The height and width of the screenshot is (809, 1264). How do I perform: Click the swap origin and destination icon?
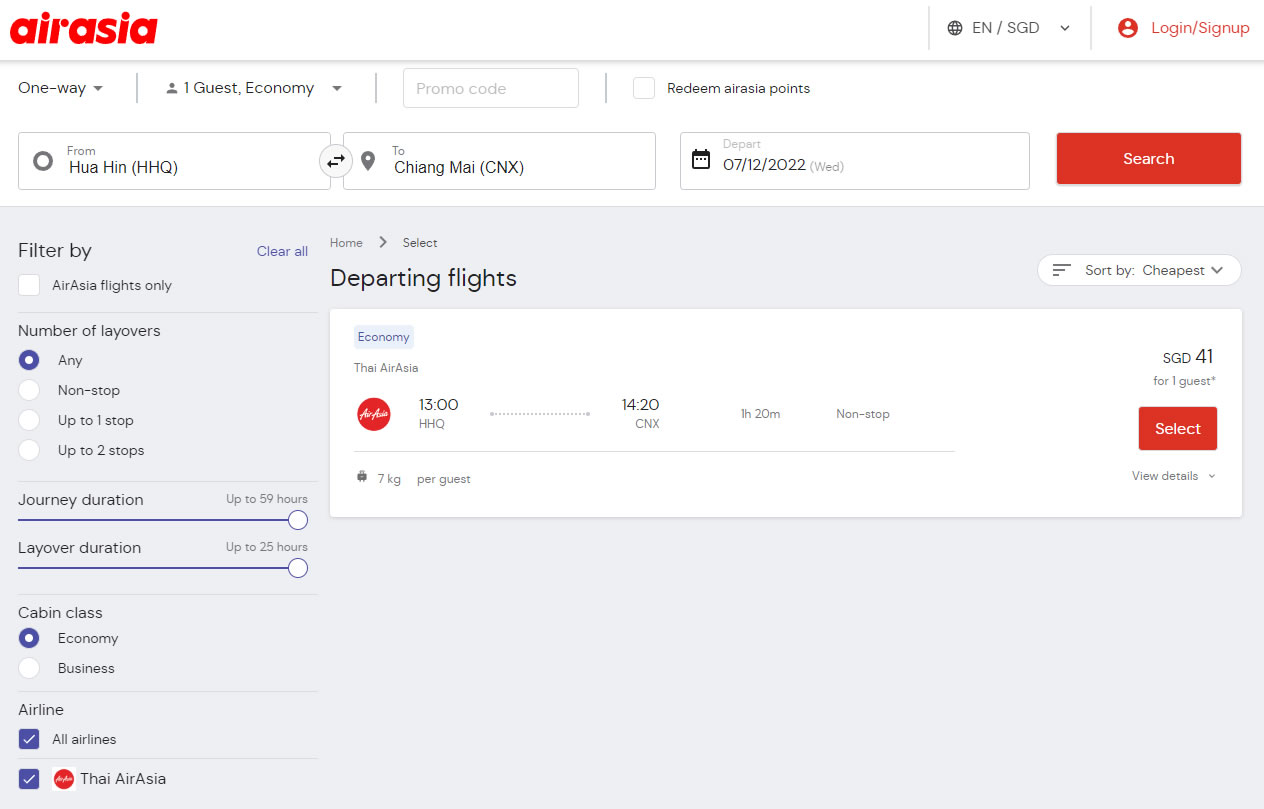pyautogui.click(x=336, y=160)
